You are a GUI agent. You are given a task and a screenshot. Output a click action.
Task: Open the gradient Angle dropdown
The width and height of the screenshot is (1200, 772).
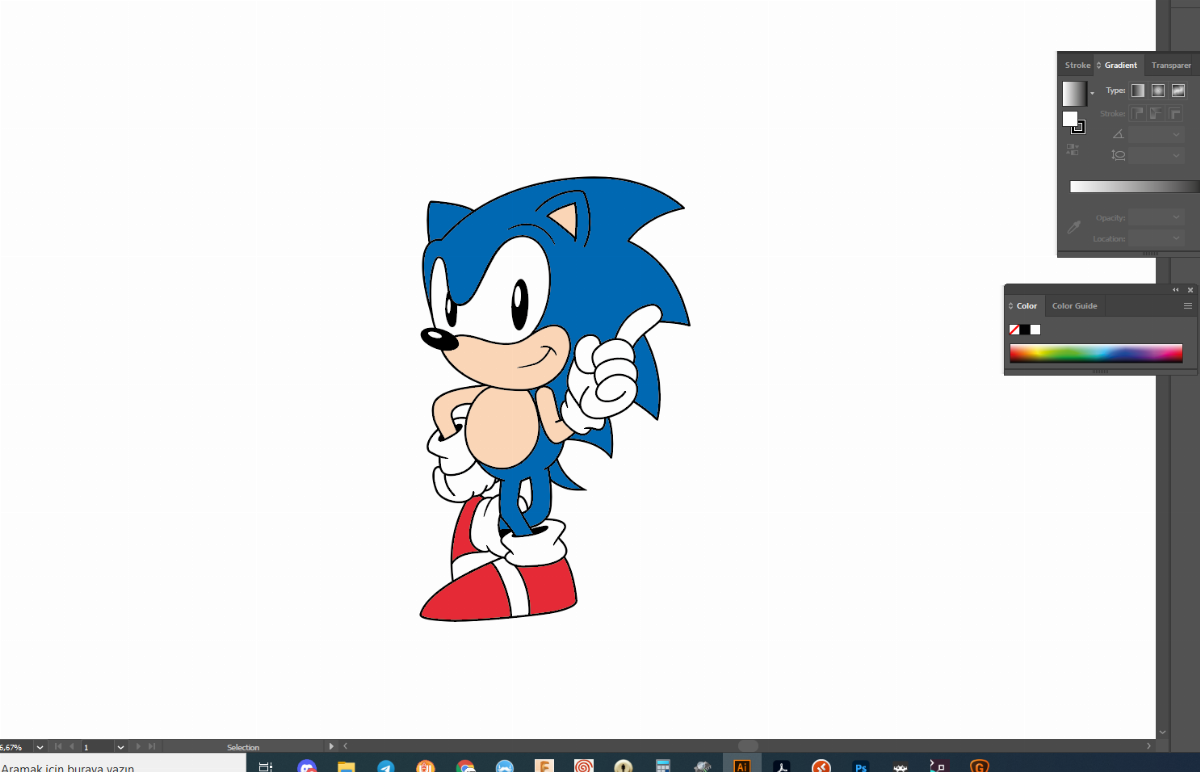pyautogui.click(x=1176, y=134)
